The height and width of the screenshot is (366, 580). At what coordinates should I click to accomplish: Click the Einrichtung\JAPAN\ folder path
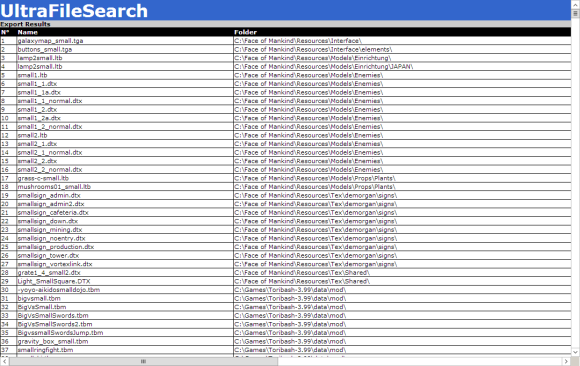point(324,67)
